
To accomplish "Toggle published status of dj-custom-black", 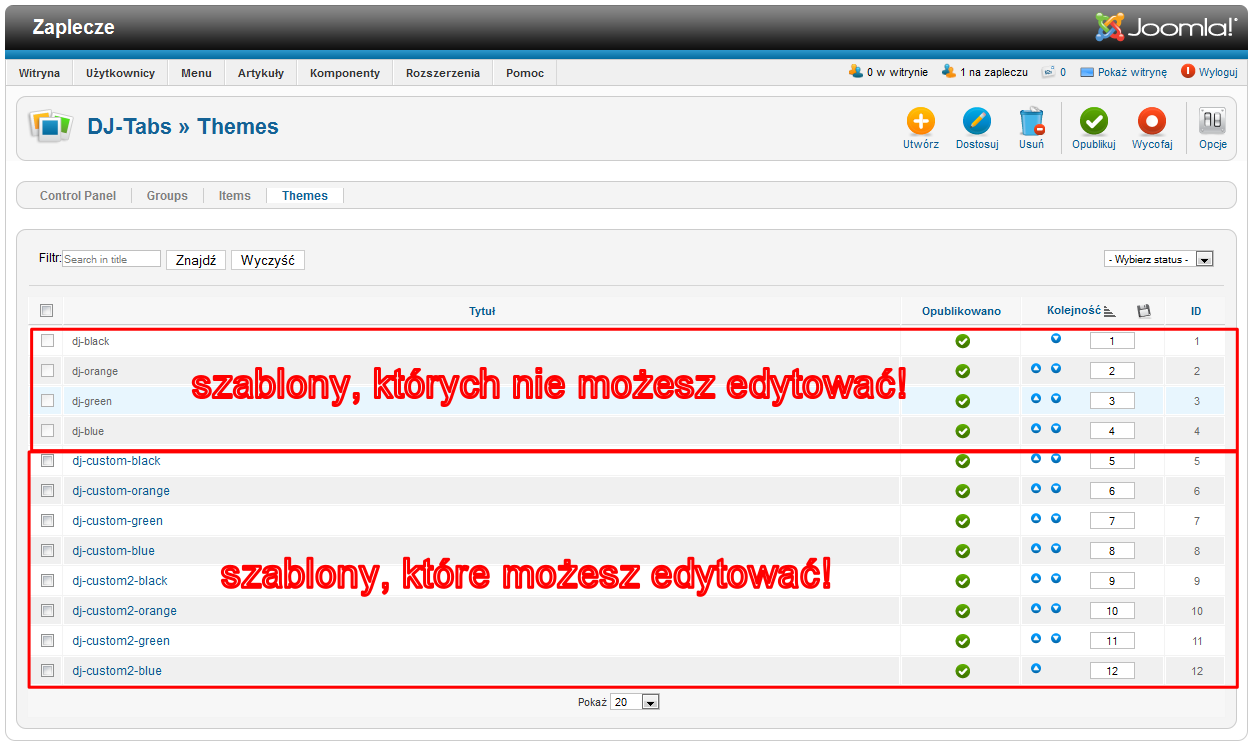I will 962,461.
